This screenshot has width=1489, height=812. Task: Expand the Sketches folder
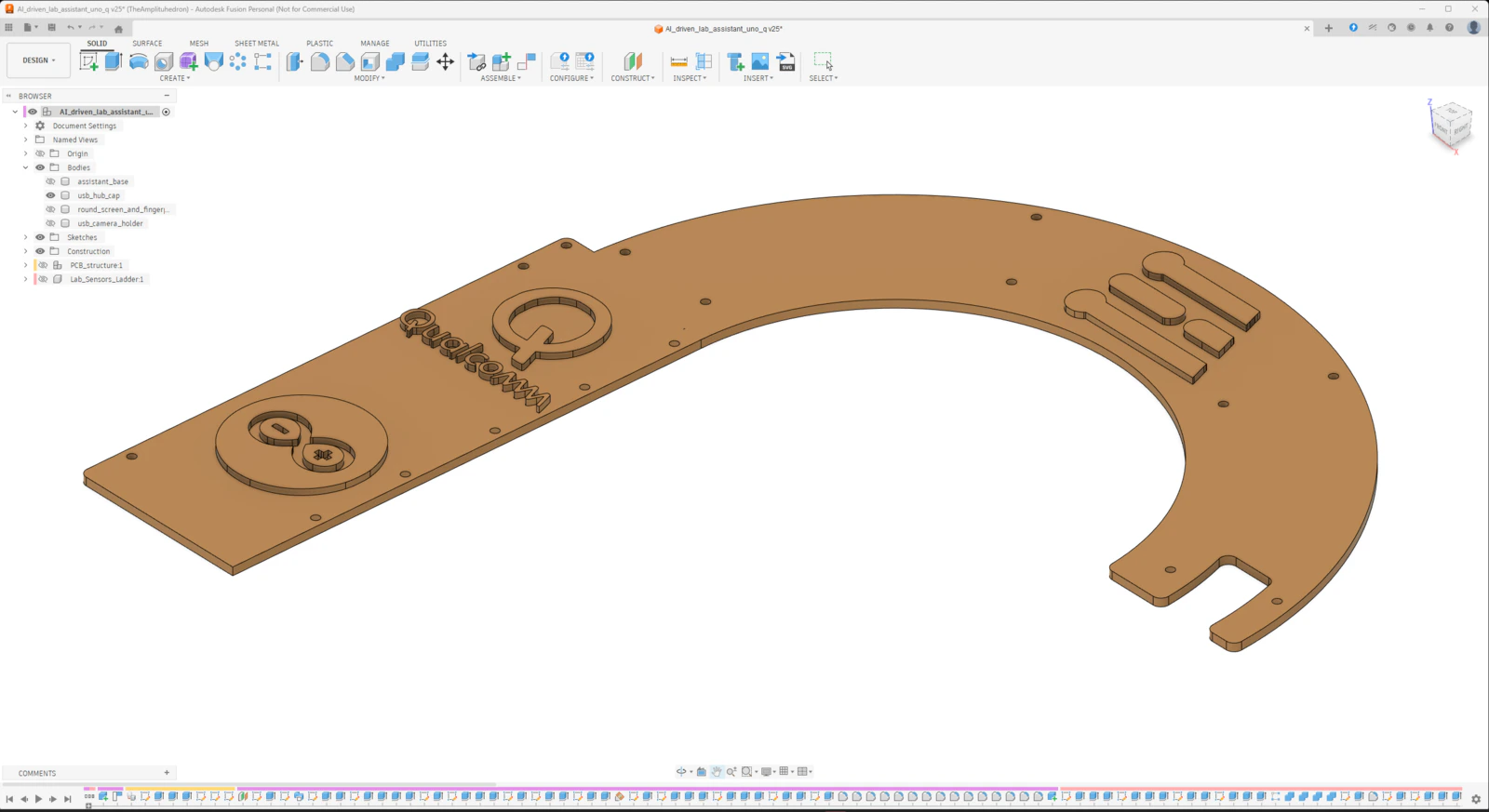(x=26, y=237)
